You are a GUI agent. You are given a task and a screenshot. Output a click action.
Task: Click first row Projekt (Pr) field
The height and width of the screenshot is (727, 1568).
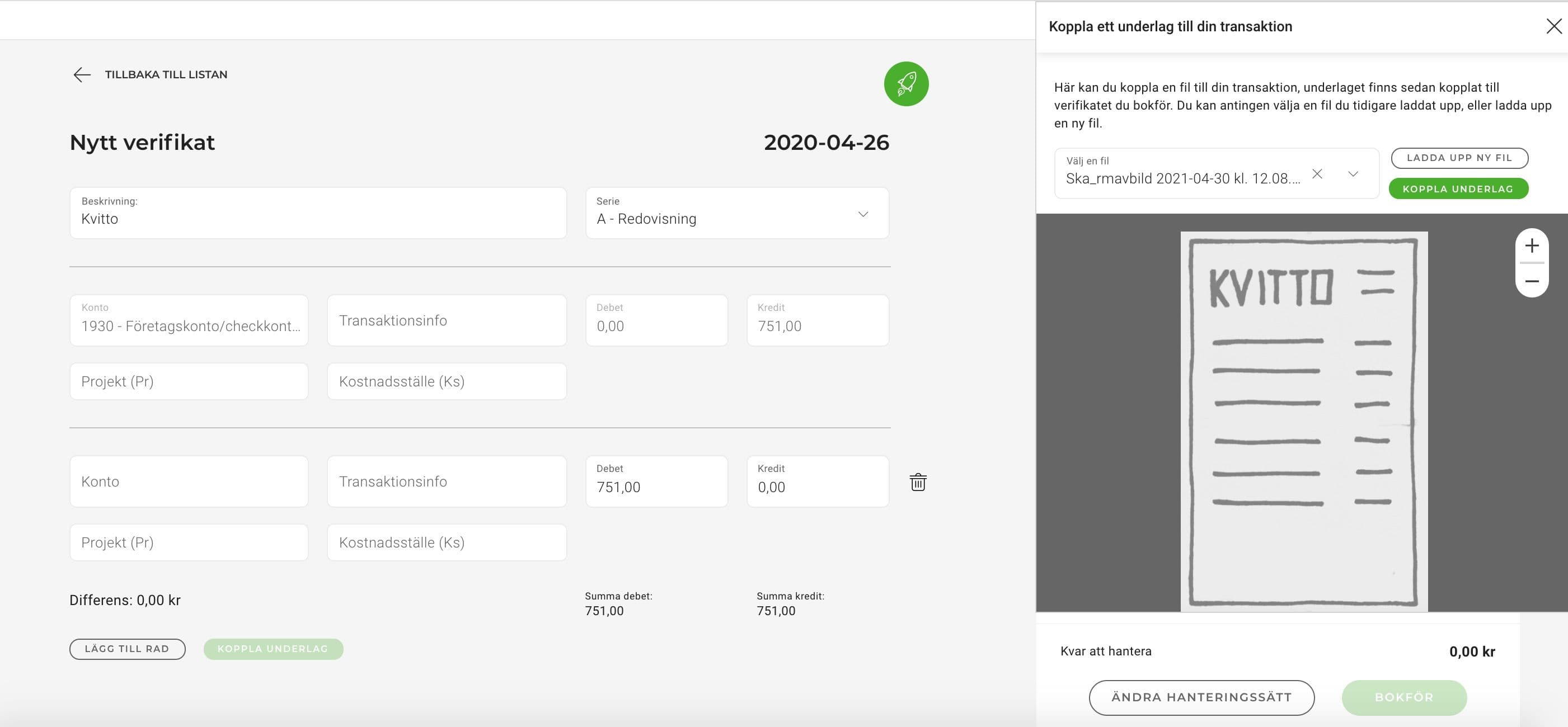tap(189, 381)
